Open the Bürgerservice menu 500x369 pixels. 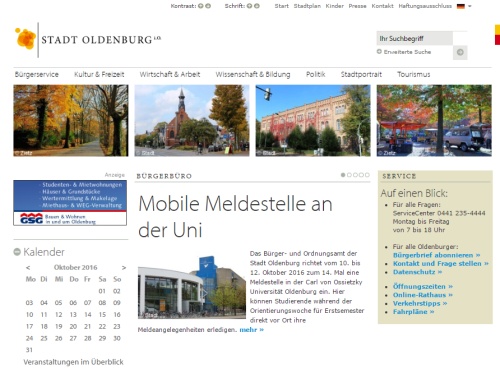point(37,74)
